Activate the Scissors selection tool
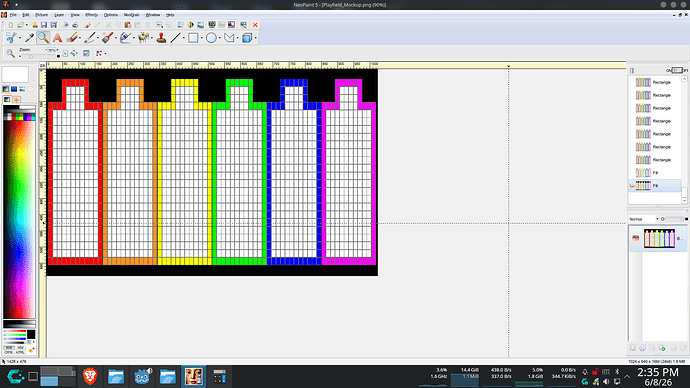Viewport: 690px width, 388px height. coord(11,38)
